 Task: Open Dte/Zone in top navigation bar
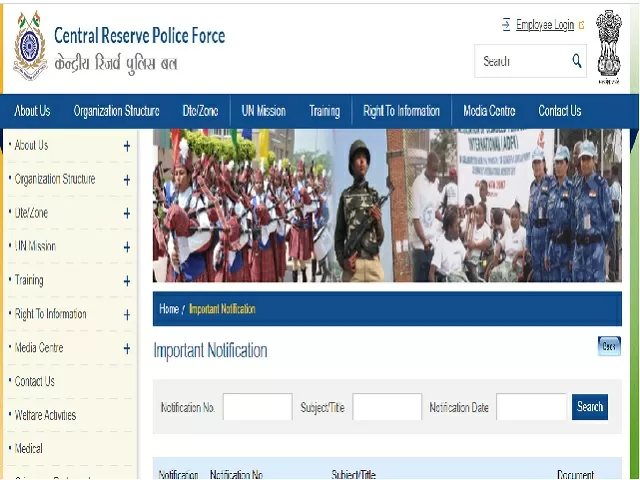(200, 111)
